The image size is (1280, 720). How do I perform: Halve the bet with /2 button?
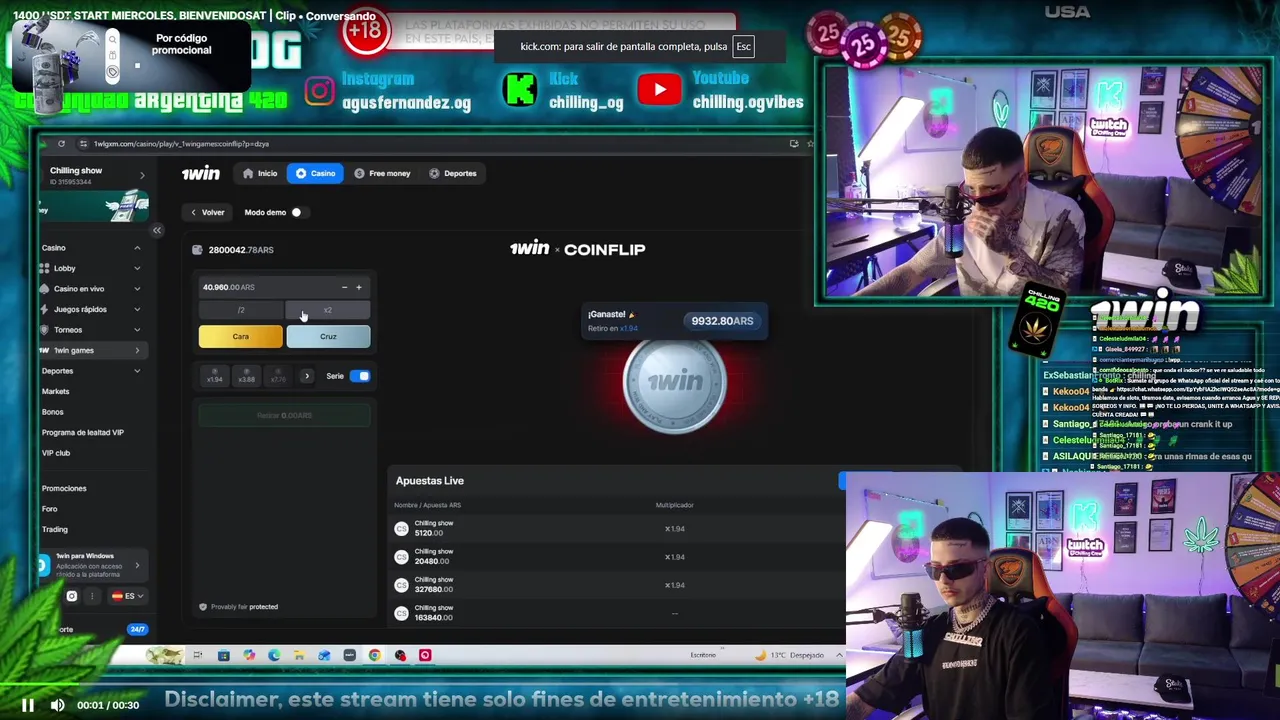coord(241,310)
